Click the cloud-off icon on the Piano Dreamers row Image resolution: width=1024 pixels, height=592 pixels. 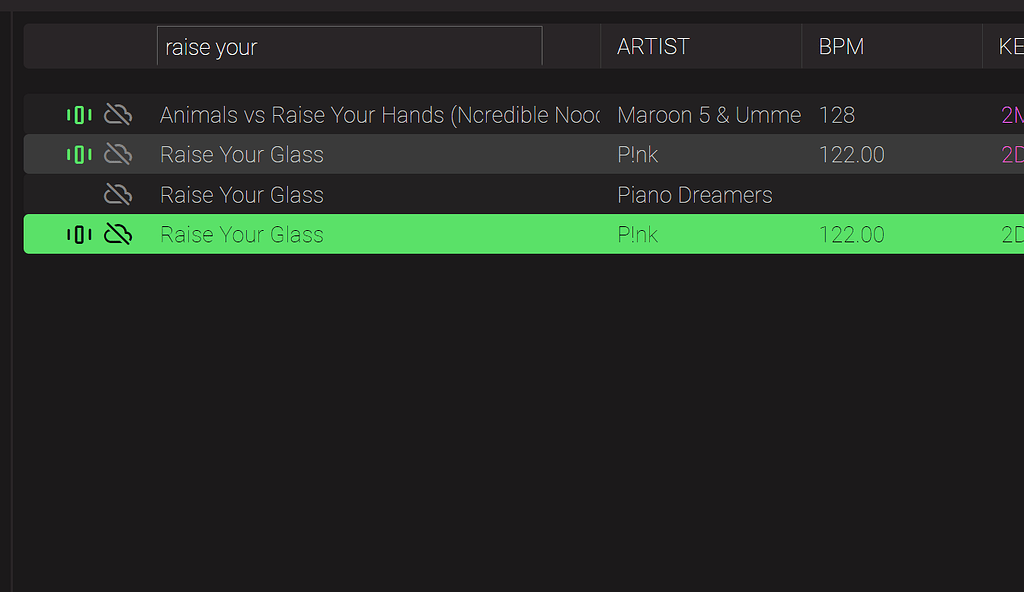click(x=118, y=194)
